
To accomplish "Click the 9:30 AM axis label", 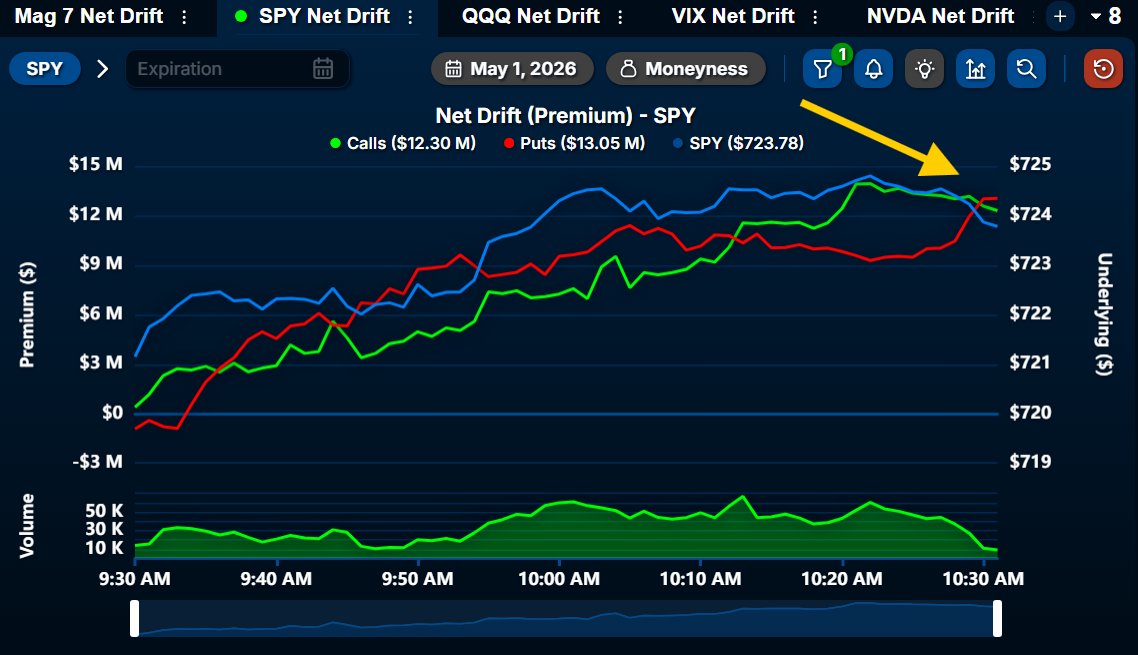I will tap(135, 579).
